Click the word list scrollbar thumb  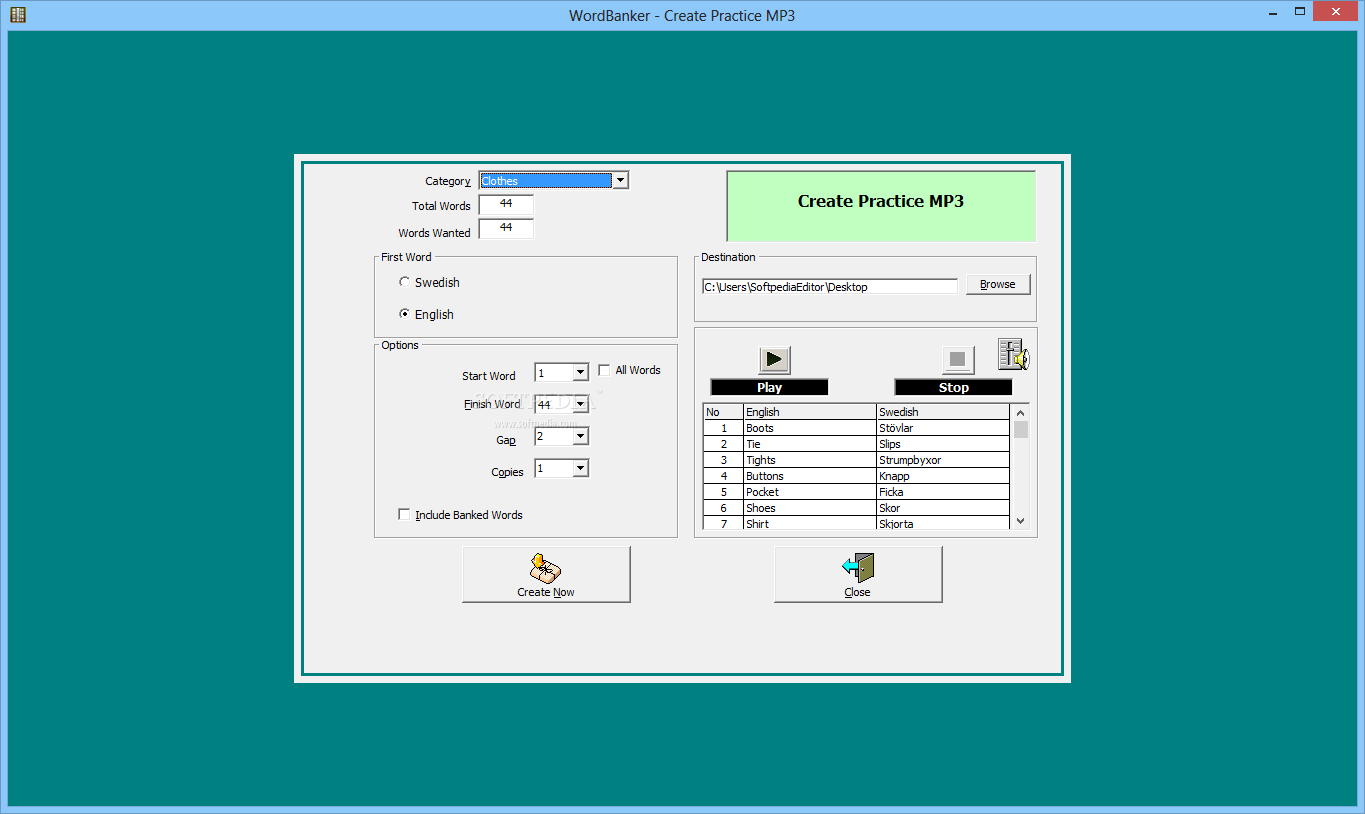1020,429
